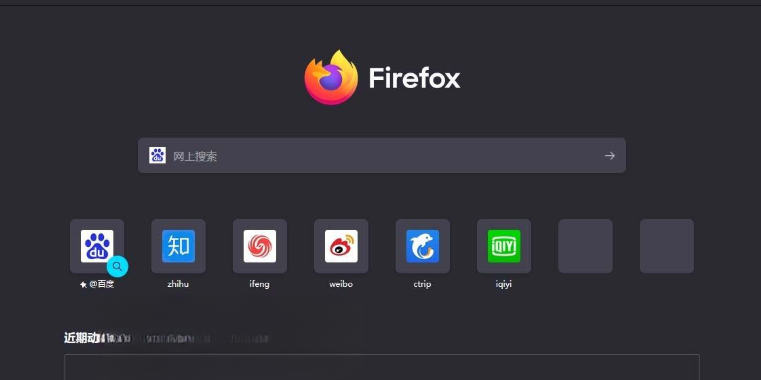Click the weibo label text

click(x=341, y=284)
